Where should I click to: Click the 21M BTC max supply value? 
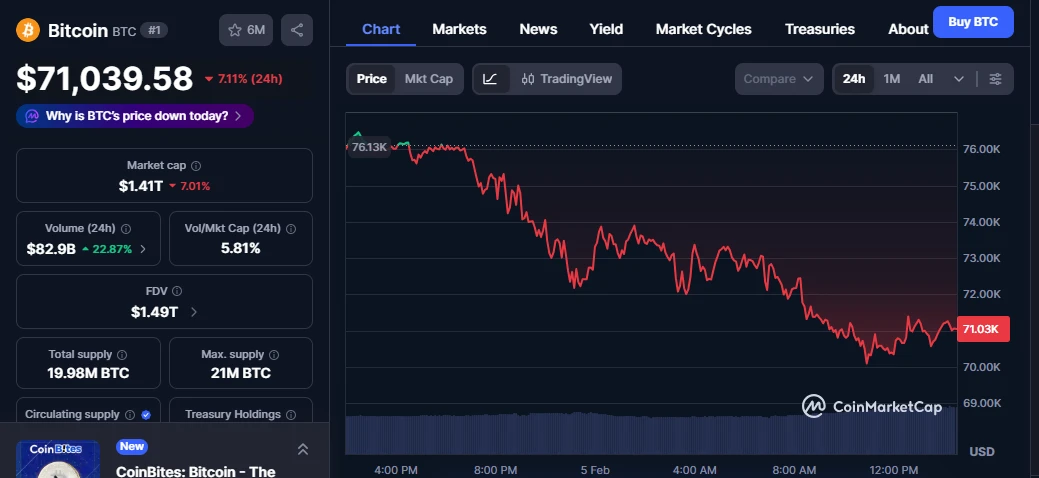[241, 373]
